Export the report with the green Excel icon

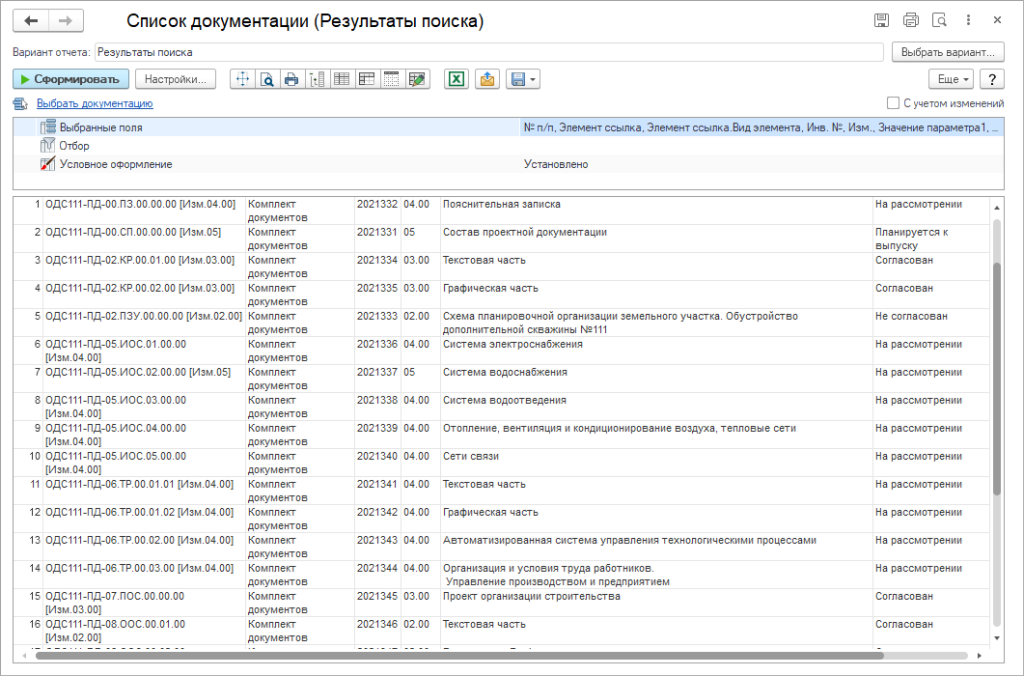click(x=456, y=79)
